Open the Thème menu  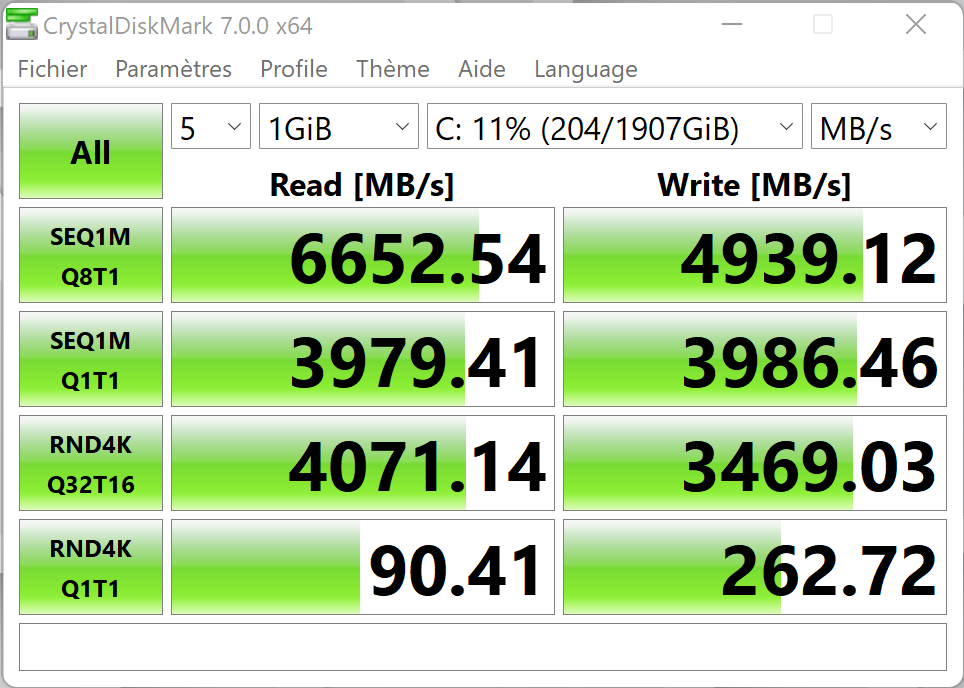393,69
